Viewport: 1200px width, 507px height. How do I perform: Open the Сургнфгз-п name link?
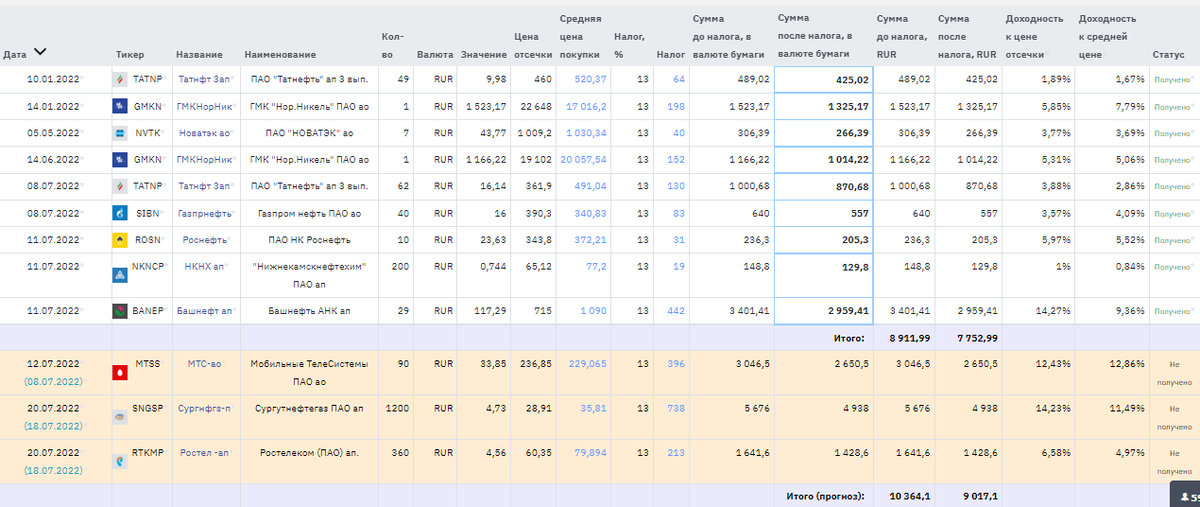coord(205,407)
